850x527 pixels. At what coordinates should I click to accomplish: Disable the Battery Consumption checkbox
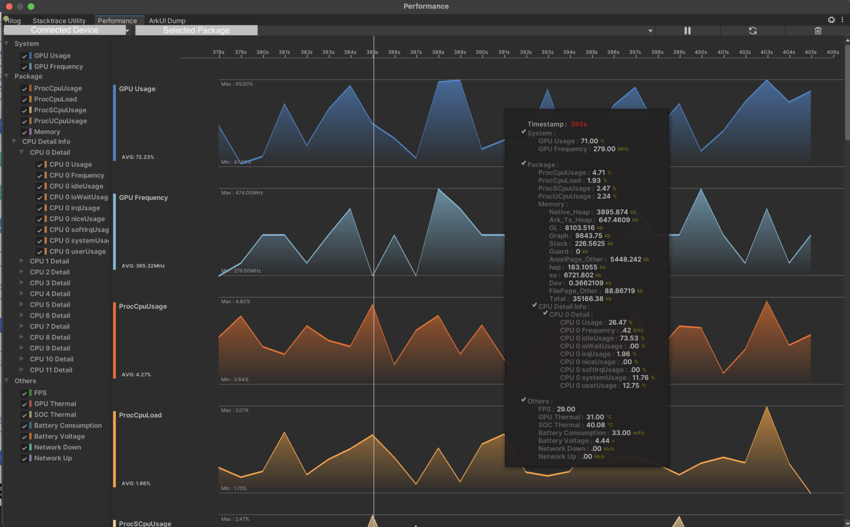[24, 426]
